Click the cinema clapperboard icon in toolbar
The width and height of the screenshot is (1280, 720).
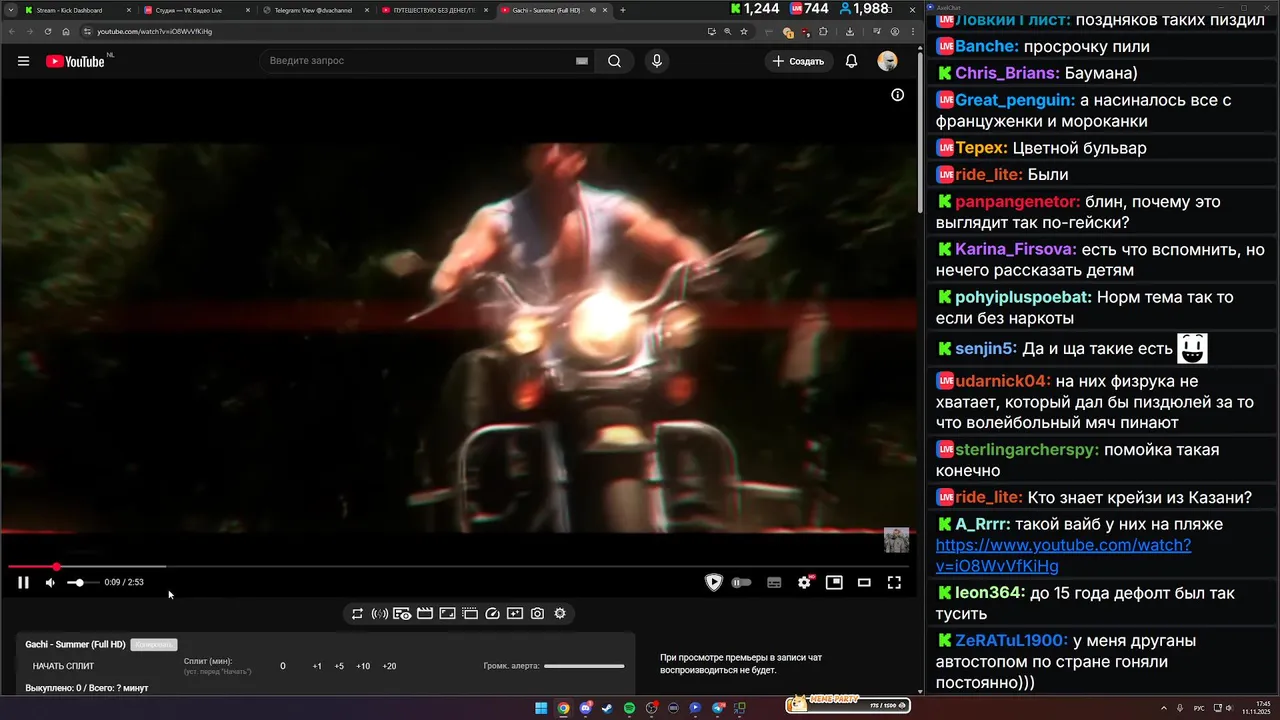click(x=425, y=613)
